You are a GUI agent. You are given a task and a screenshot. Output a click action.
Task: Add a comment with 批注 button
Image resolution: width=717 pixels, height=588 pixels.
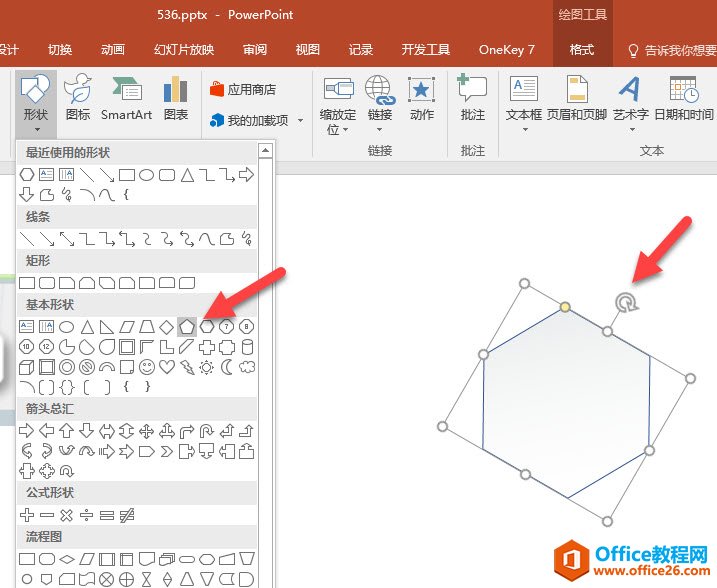click(x=472, y=98)
